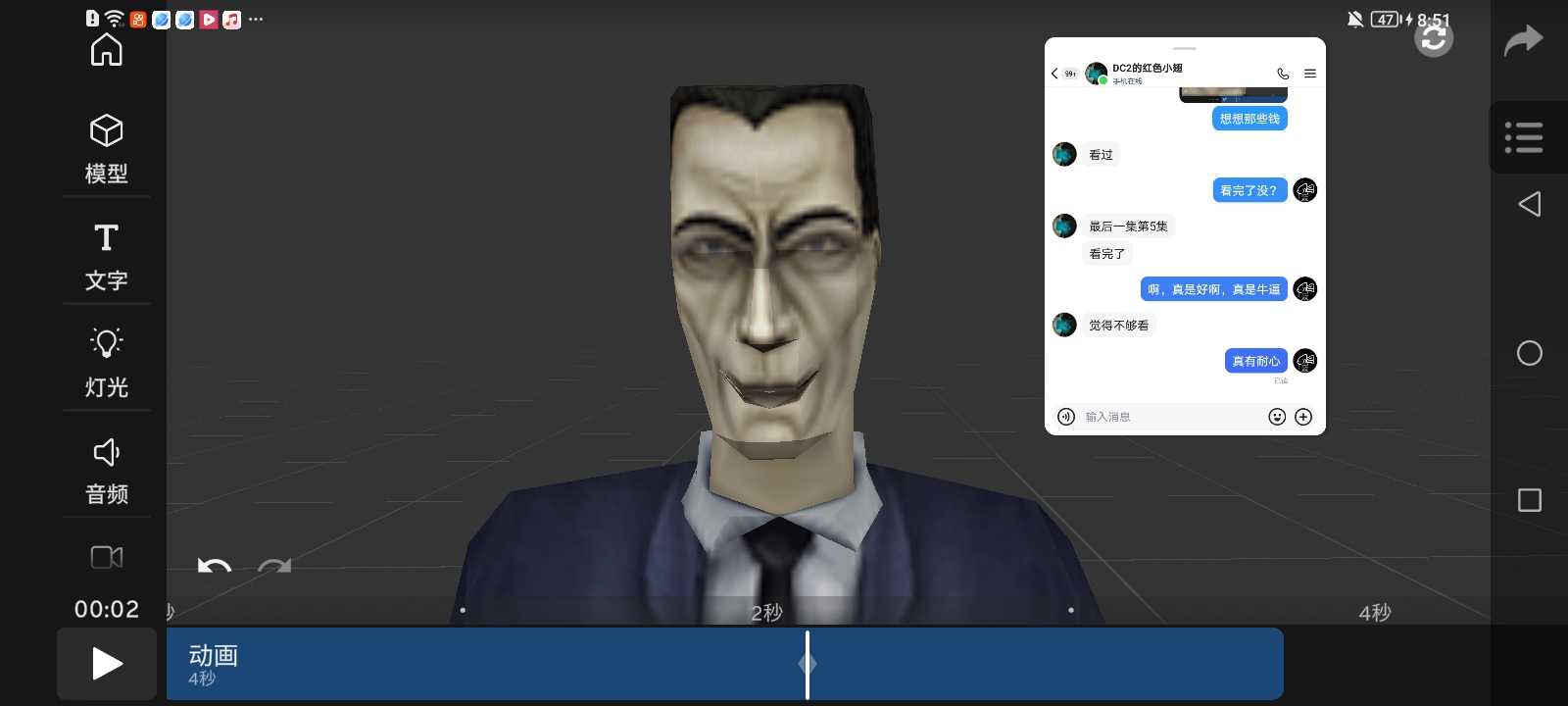Expand the three-dot notifications overflow
1568x706 pixels.
pos(256,19)
